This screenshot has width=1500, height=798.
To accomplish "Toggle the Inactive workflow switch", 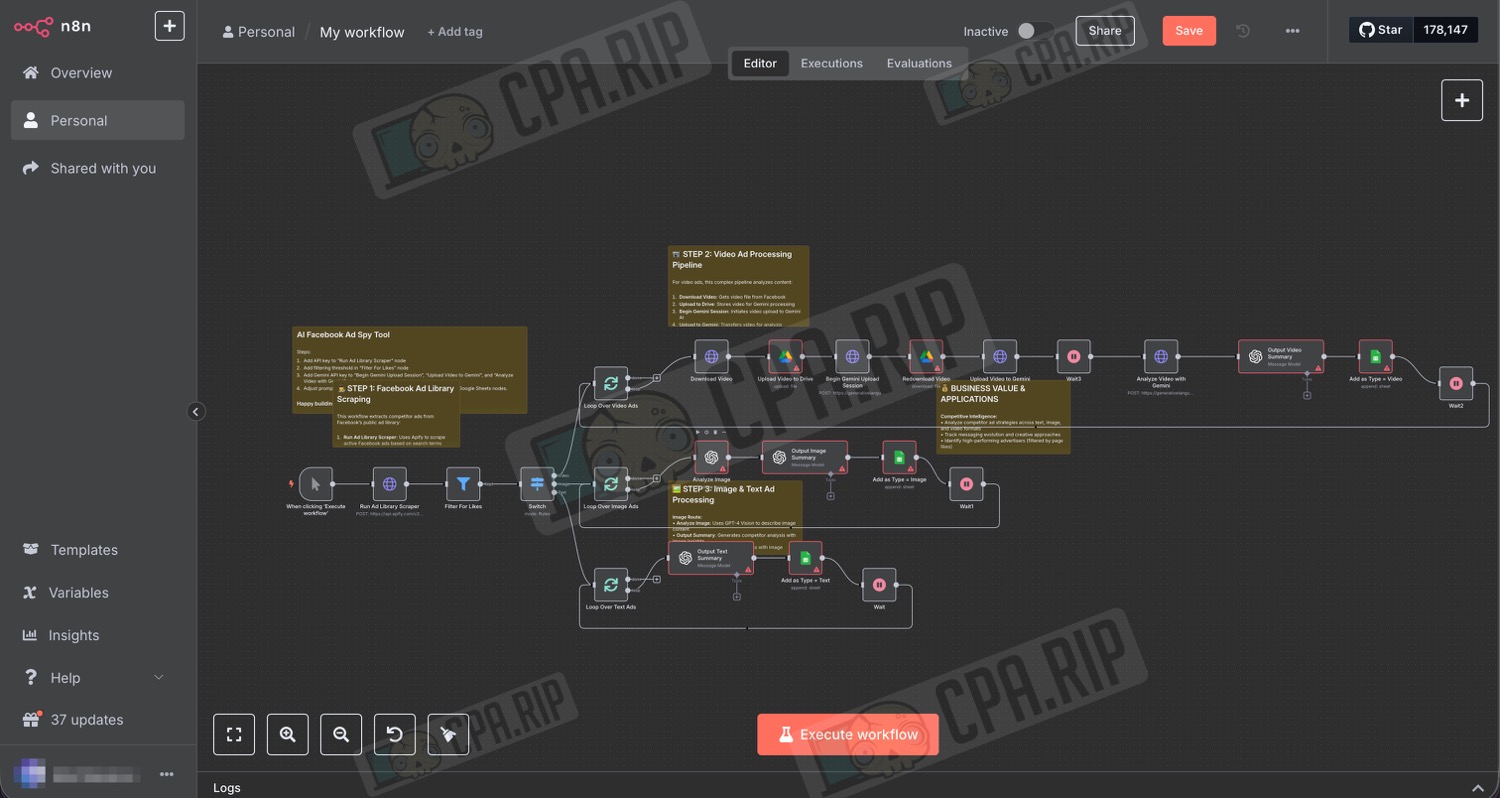I will coord(1033,31).
